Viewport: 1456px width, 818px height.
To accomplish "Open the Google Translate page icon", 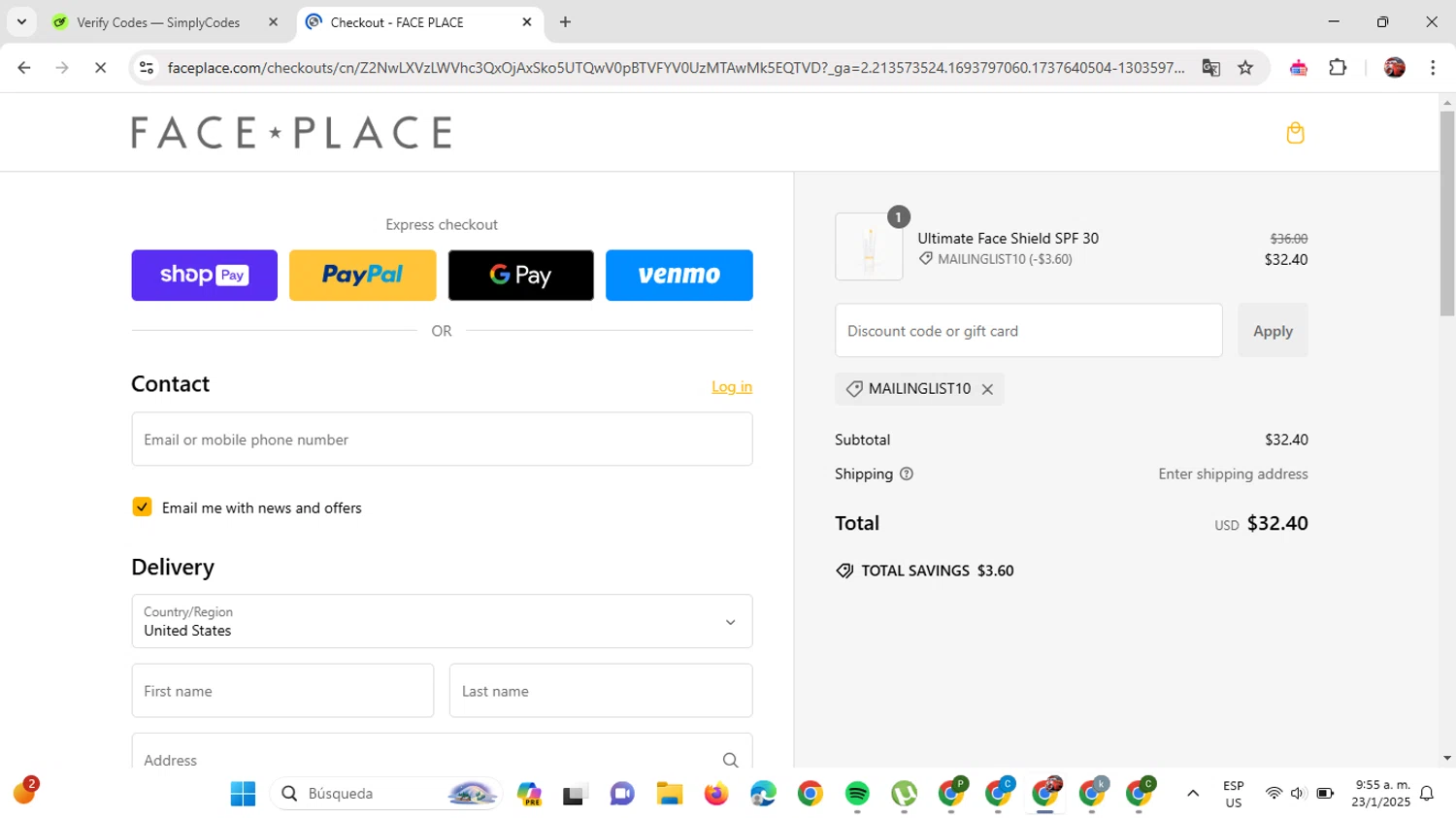I will point(1210,68).
